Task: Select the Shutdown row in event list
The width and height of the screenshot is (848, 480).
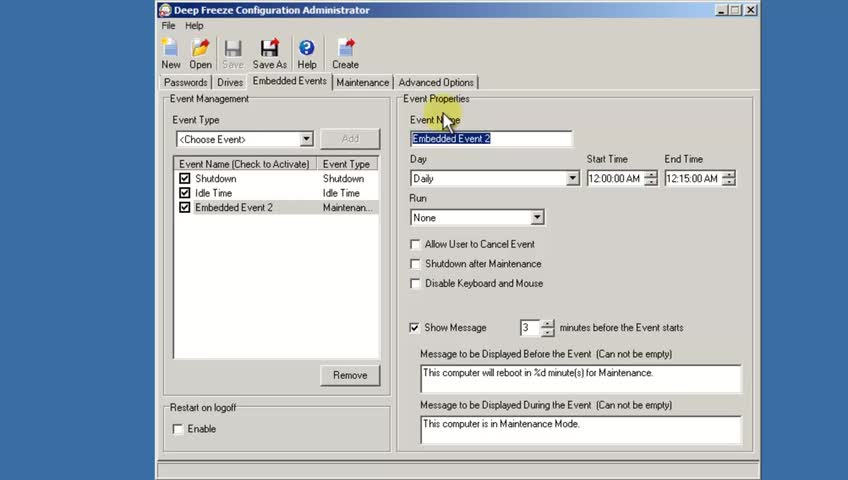Action: 276,178
